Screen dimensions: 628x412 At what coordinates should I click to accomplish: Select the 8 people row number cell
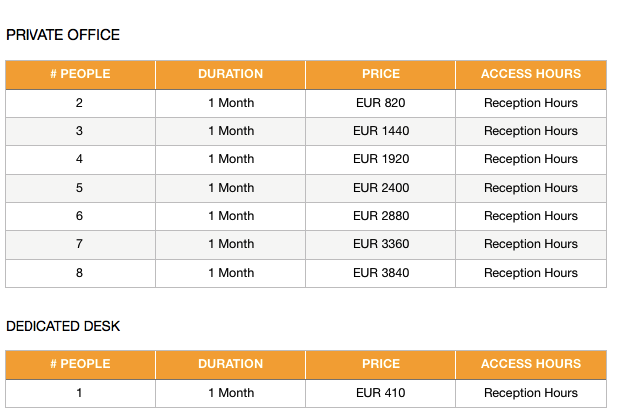click(x=79, y=273)
